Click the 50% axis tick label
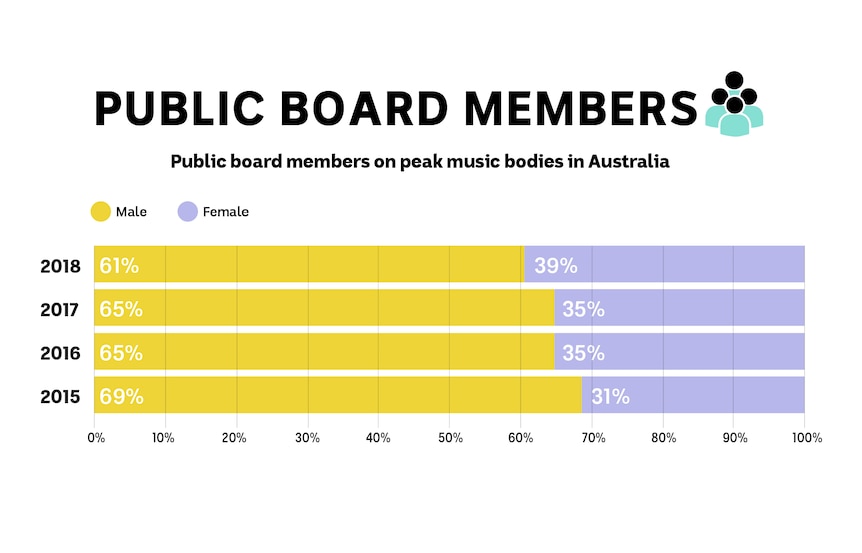 click(450, 438)
